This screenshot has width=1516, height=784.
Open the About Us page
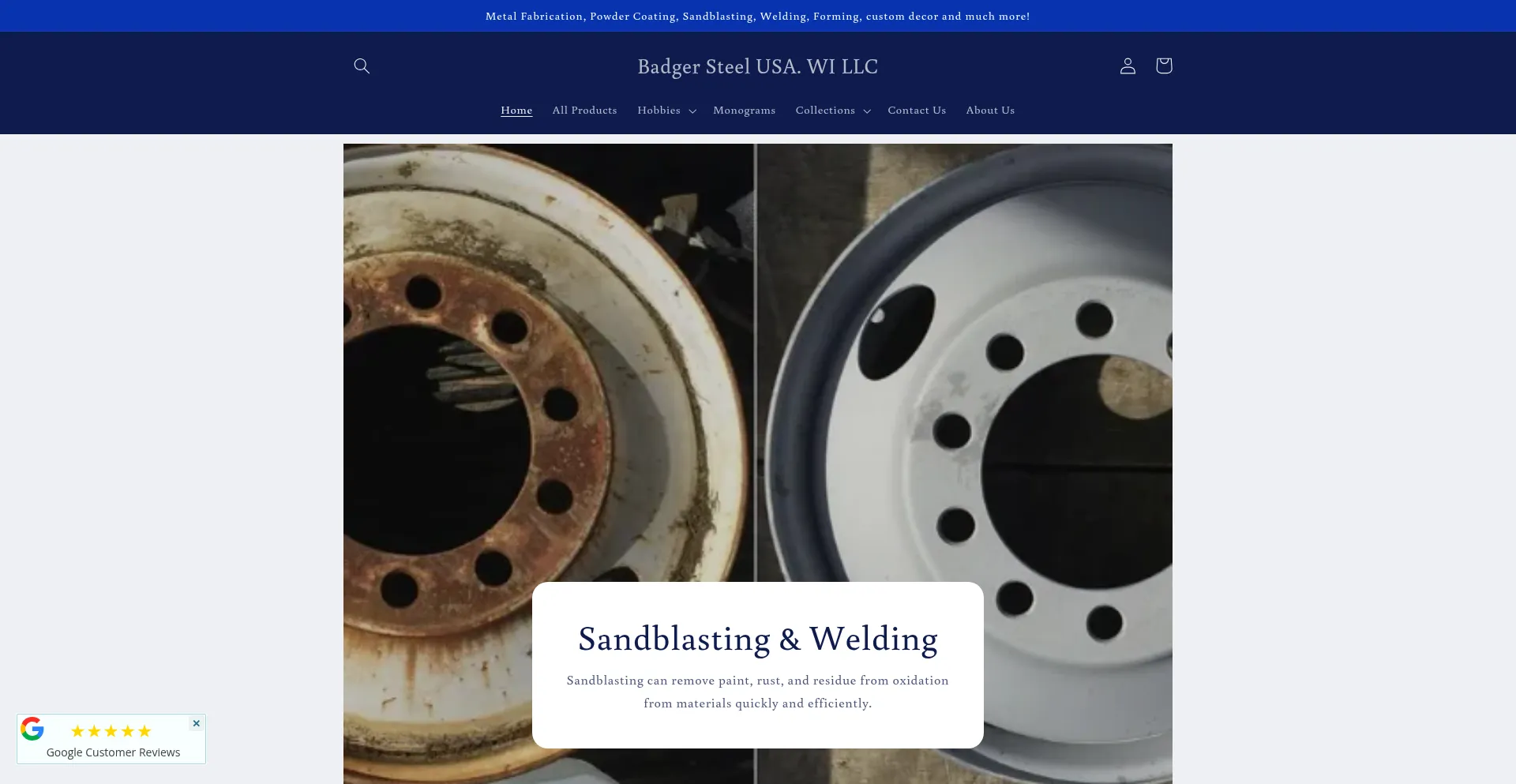[x=990, y=111]
